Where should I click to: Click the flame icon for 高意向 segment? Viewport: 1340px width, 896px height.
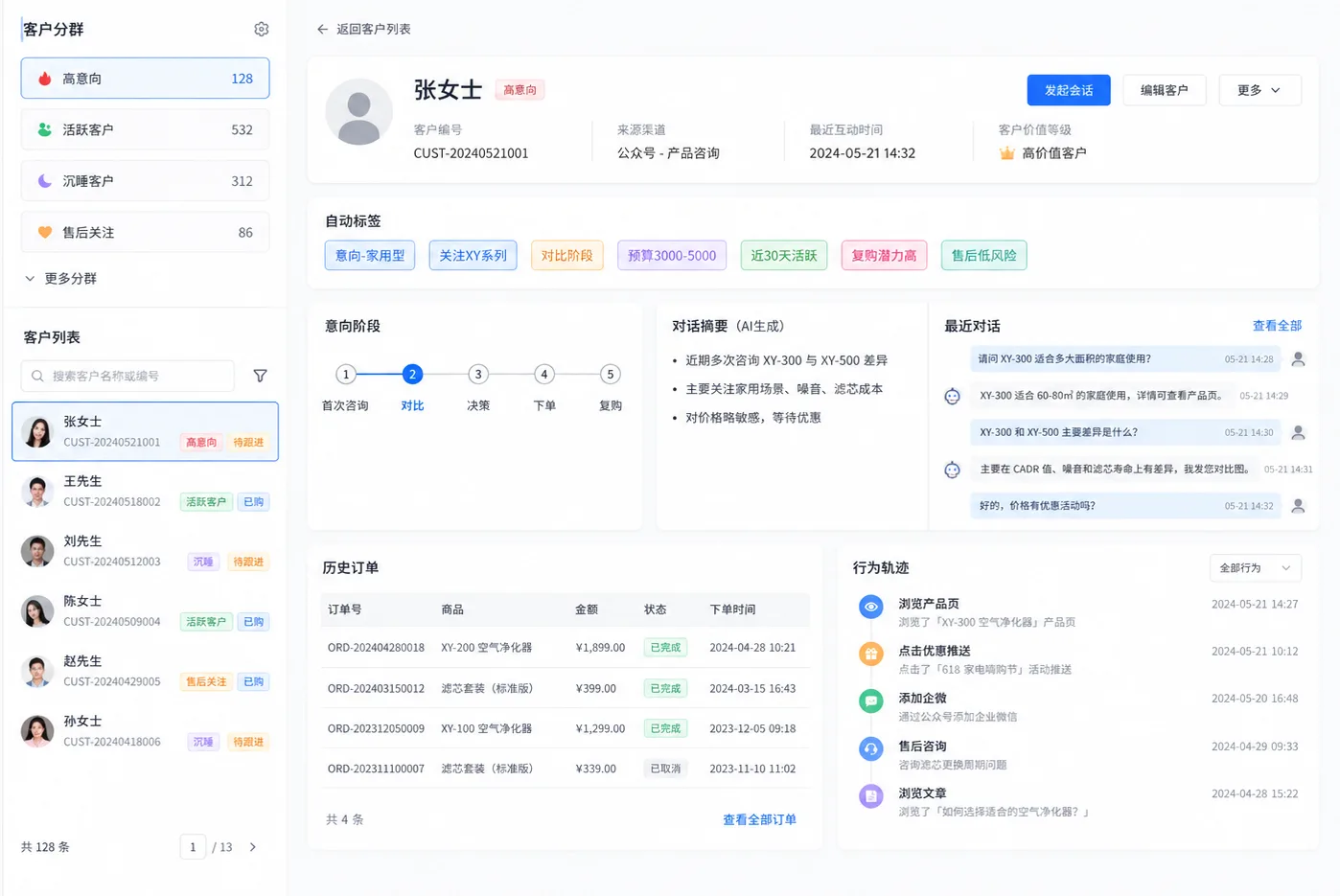tap(44, 79)
